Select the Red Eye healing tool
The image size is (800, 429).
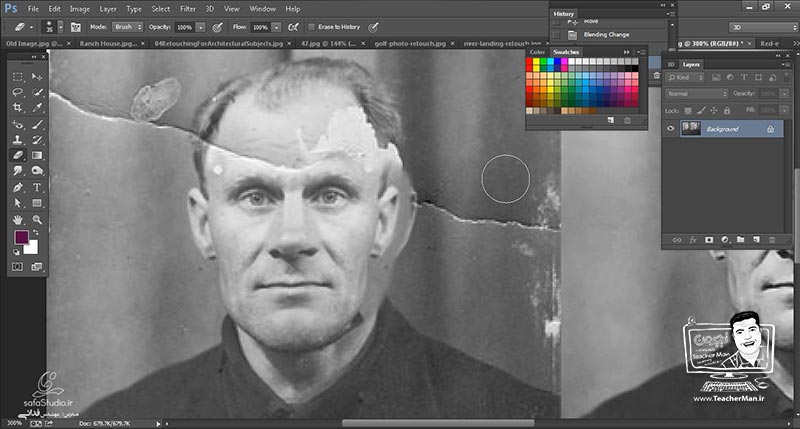(18, 124)
